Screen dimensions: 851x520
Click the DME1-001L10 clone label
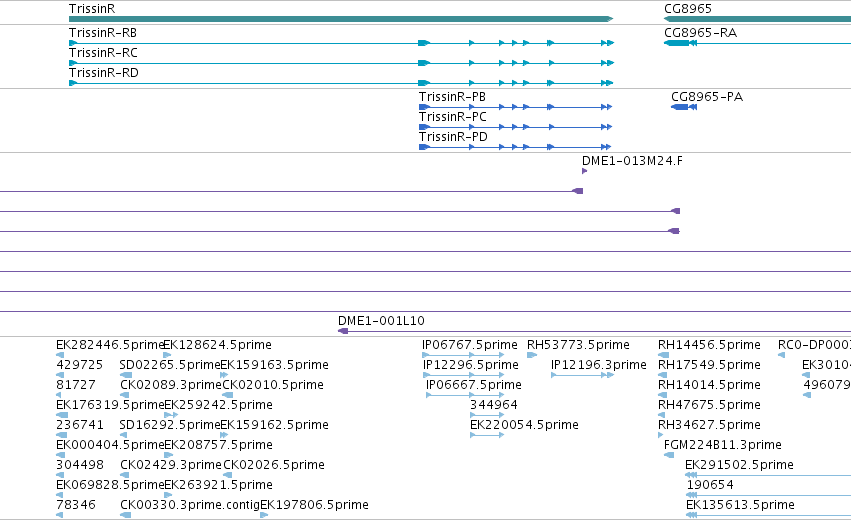tap(381, 321)
